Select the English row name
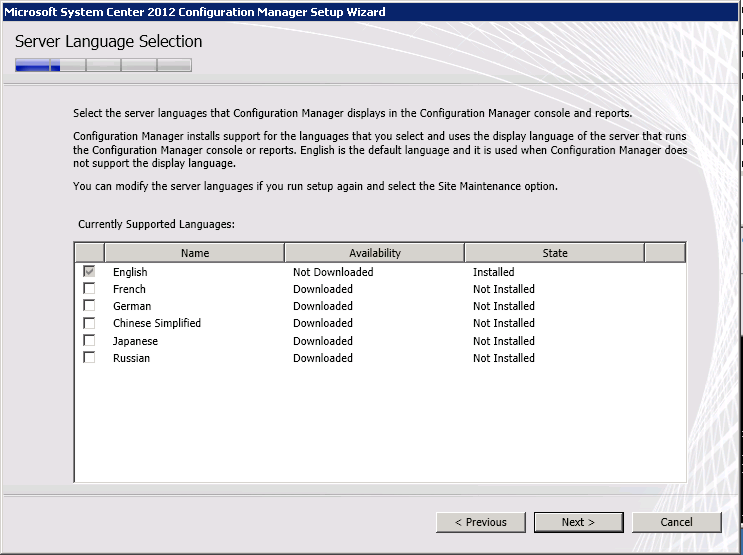The image size is (743, 555). [130, 272]
